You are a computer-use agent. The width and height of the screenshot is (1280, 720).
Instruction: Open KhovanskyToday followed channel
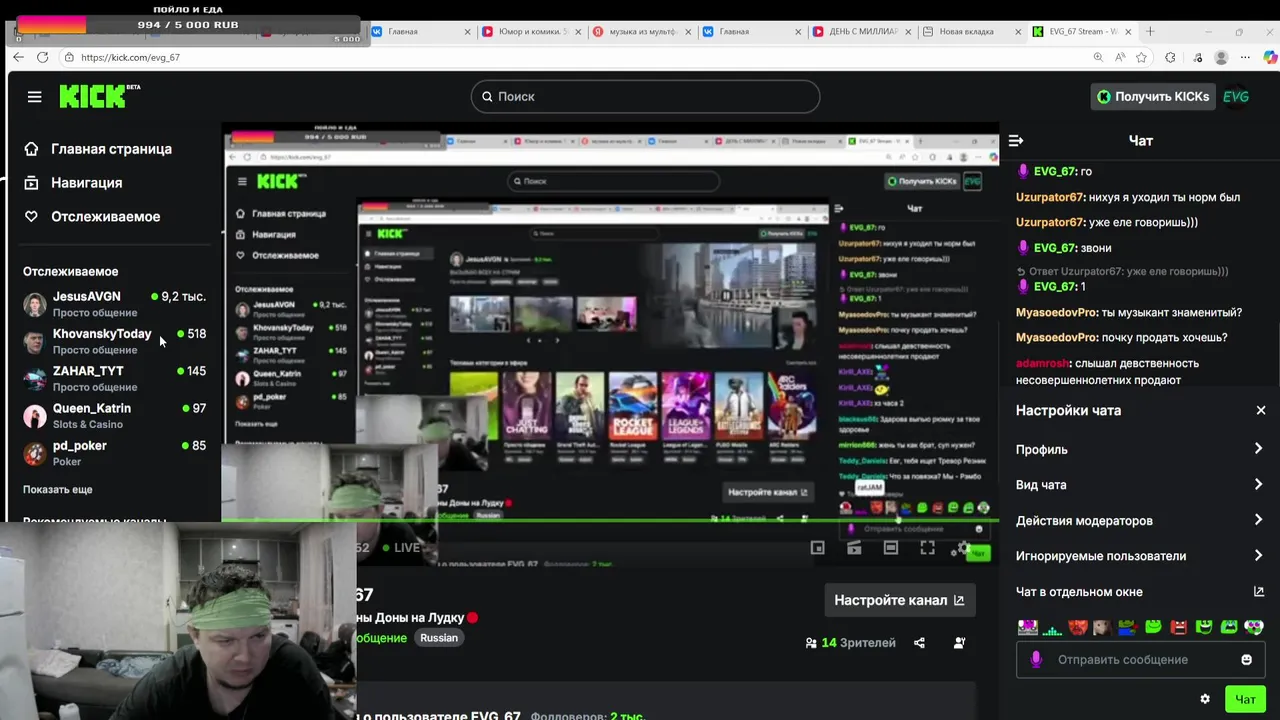coord(115,341)
